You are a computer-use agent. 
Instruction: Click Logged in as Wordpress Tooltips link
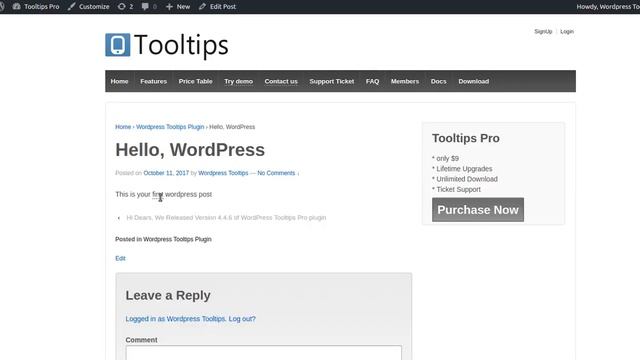click(176, 319)
